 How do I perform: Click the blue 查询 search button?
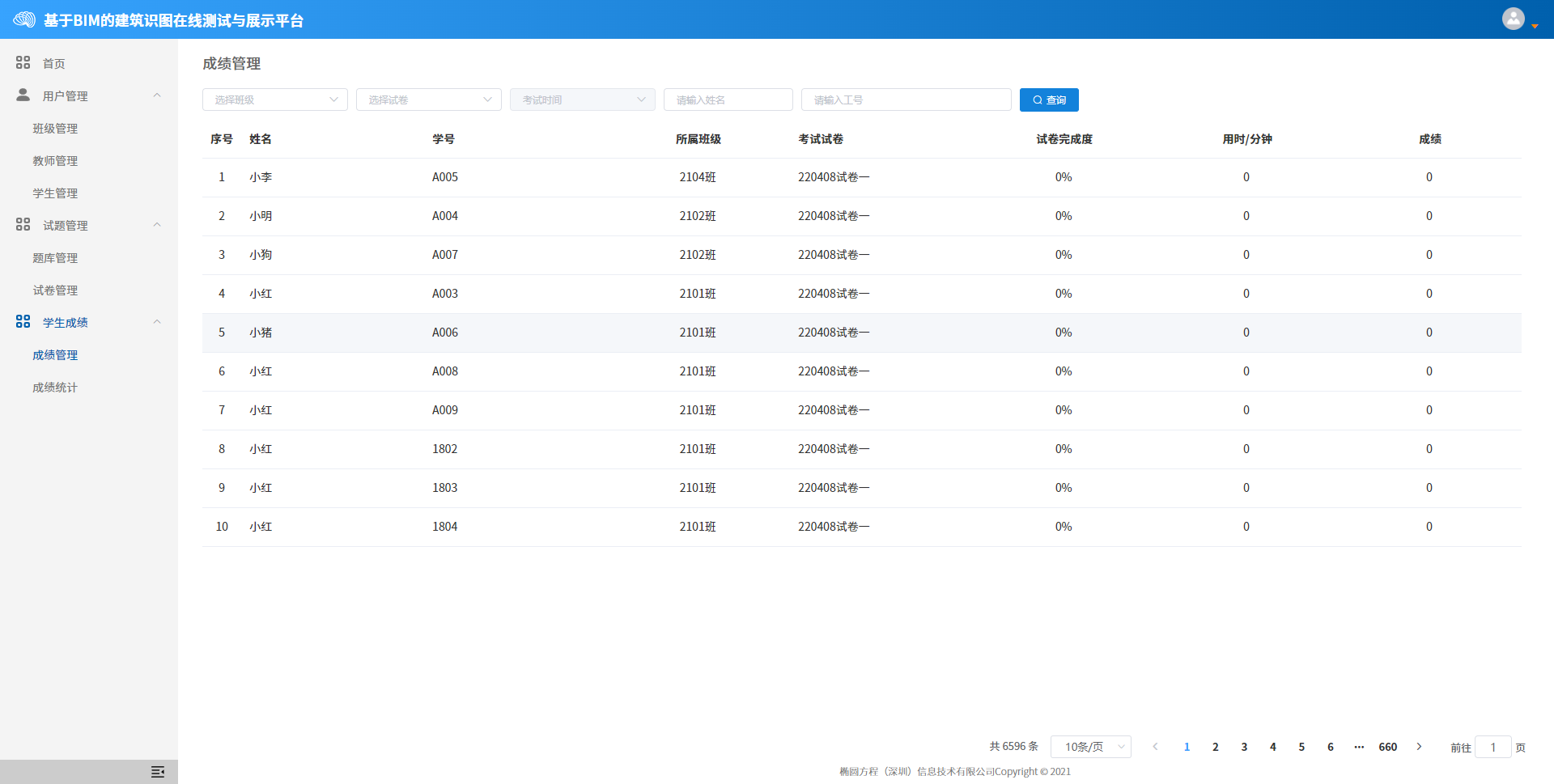pos(1049,100)
